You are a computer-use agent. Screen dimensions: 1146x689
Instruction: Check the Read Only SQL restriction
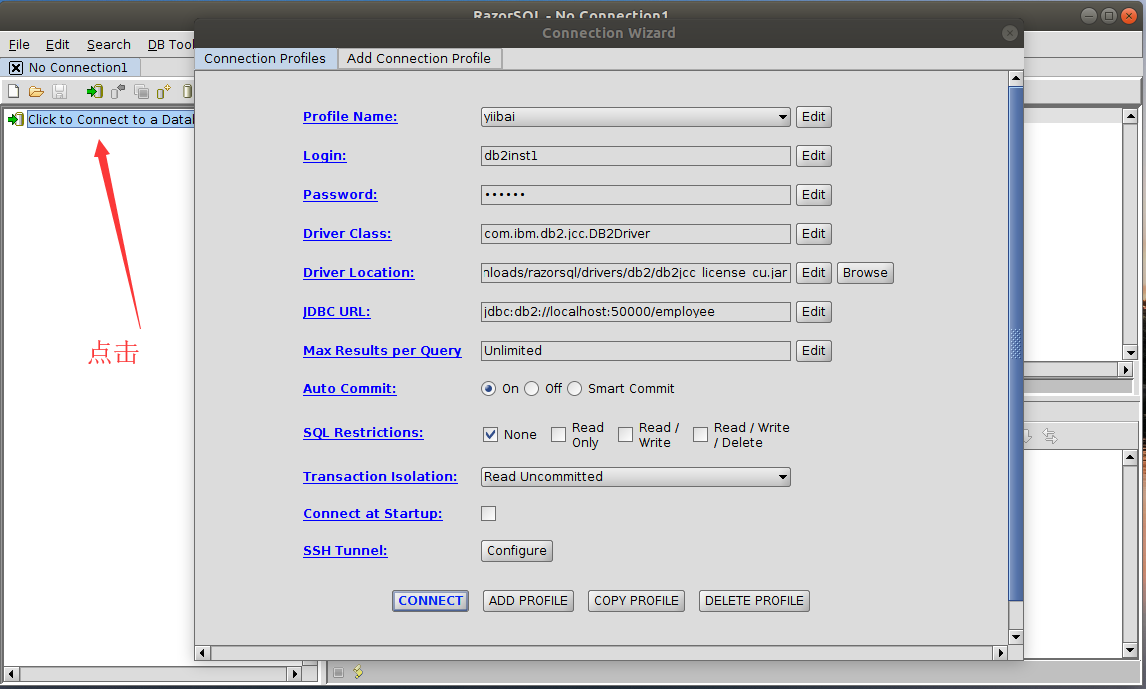[559, 434]
